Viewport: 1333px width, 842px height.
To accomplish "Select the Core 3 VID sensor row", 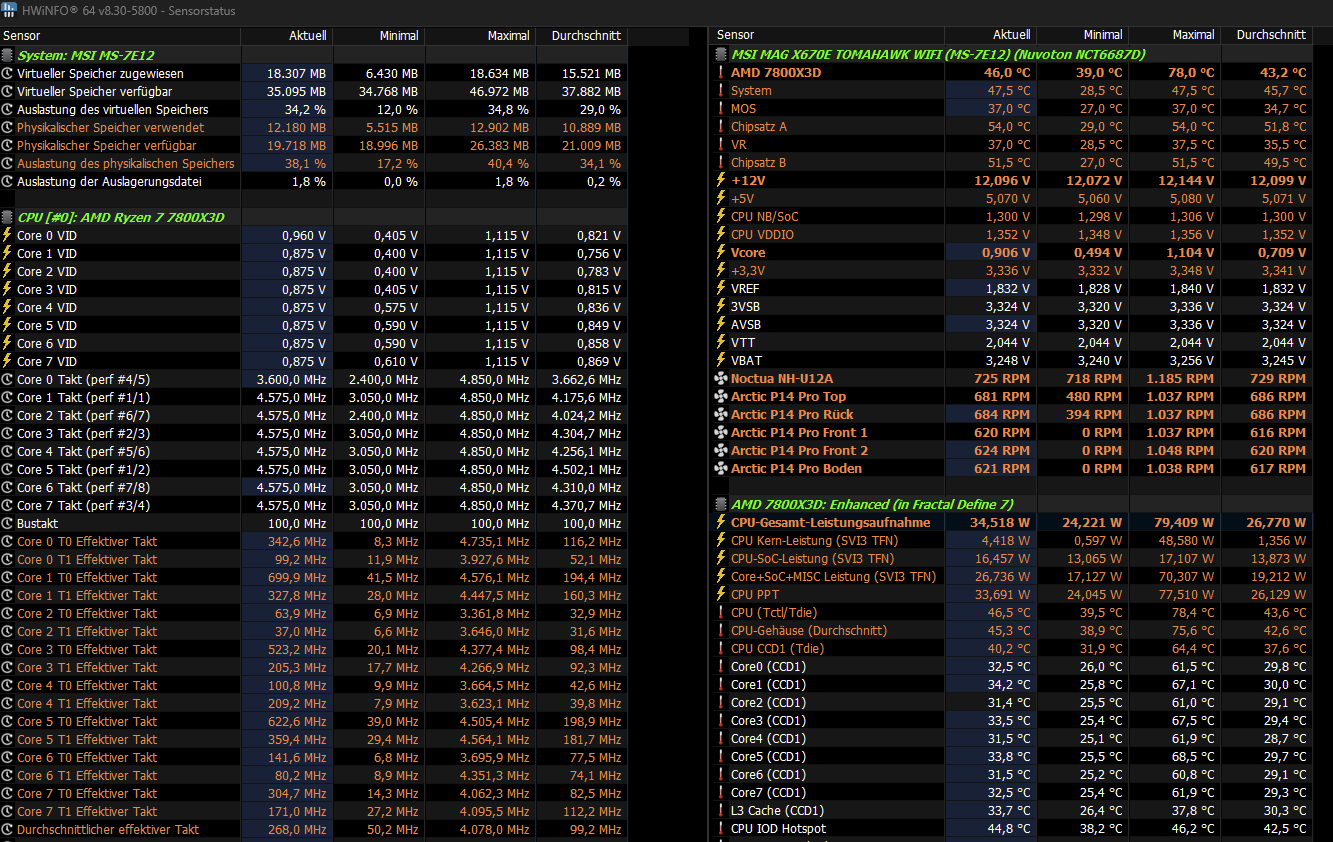I will tap(314, 290).
